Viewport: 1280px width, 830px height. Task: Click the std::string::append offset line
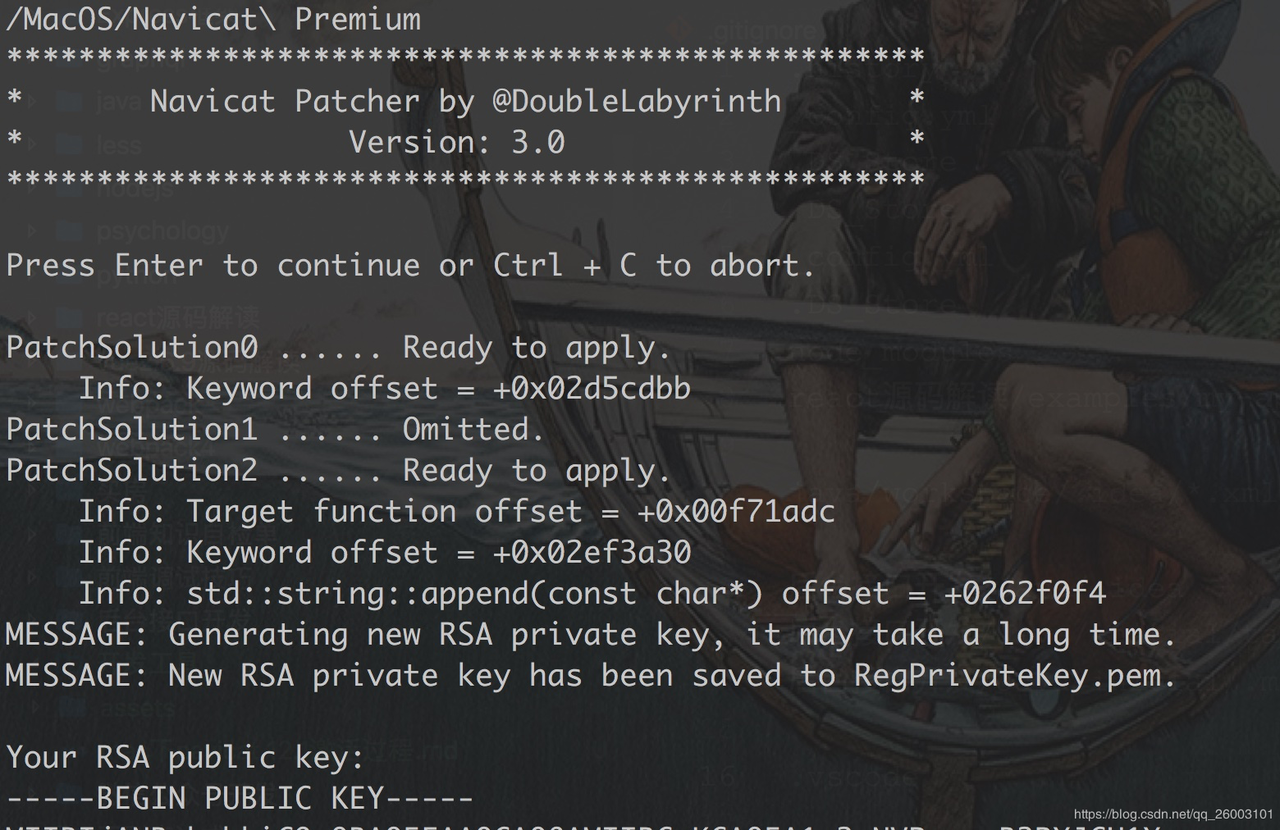pos(592,594)
